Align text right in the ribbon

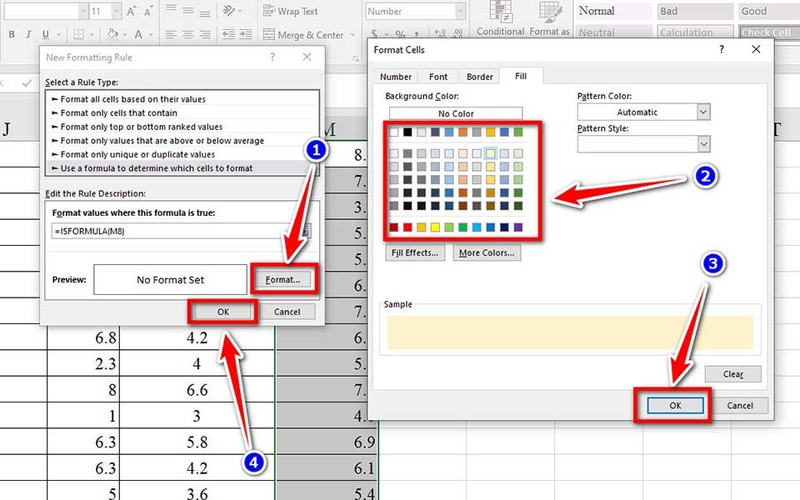coord(205,34)
